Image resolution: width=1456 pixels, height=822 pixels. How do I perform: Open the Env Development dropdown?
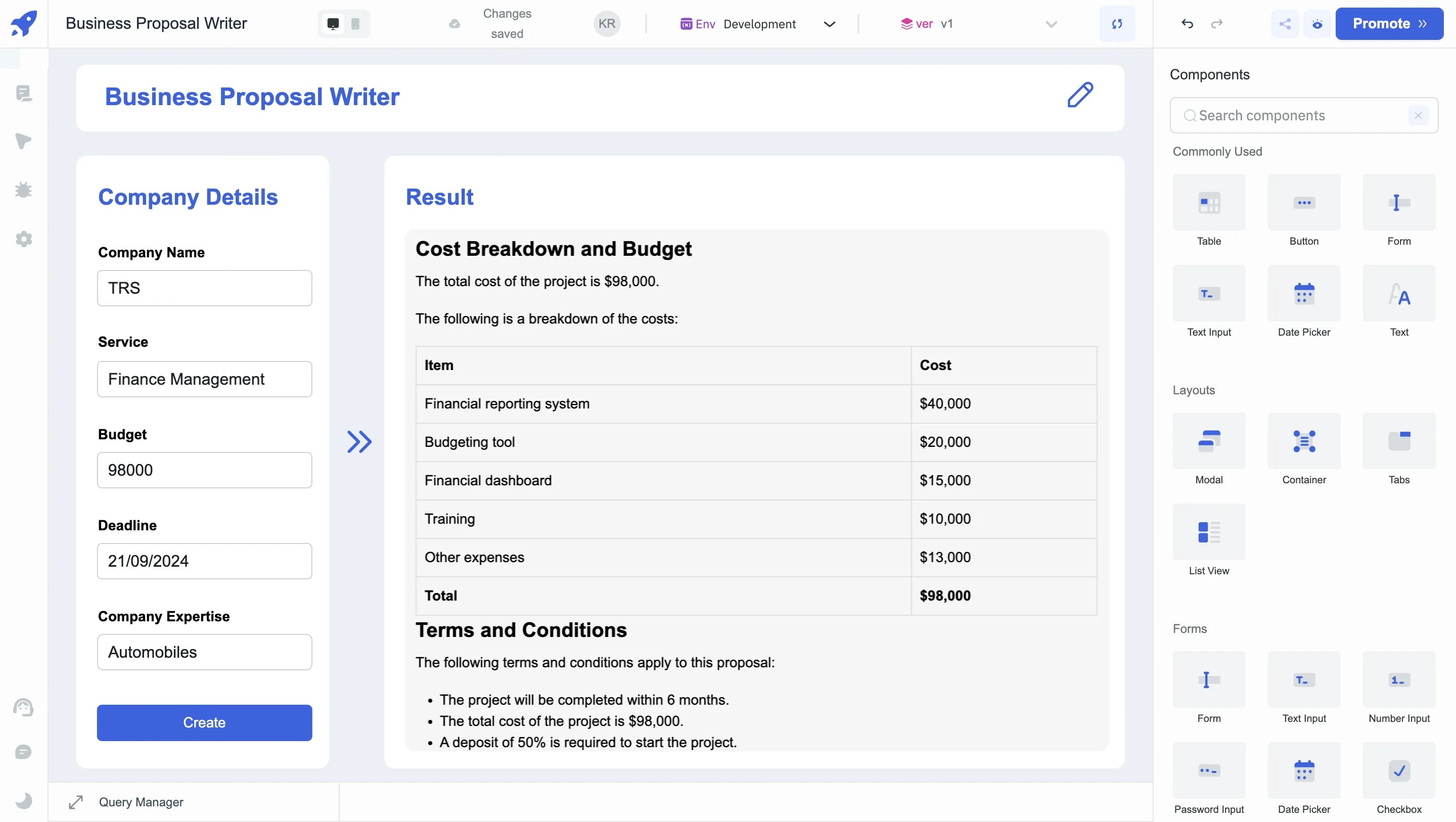click(x=829, y=24)
